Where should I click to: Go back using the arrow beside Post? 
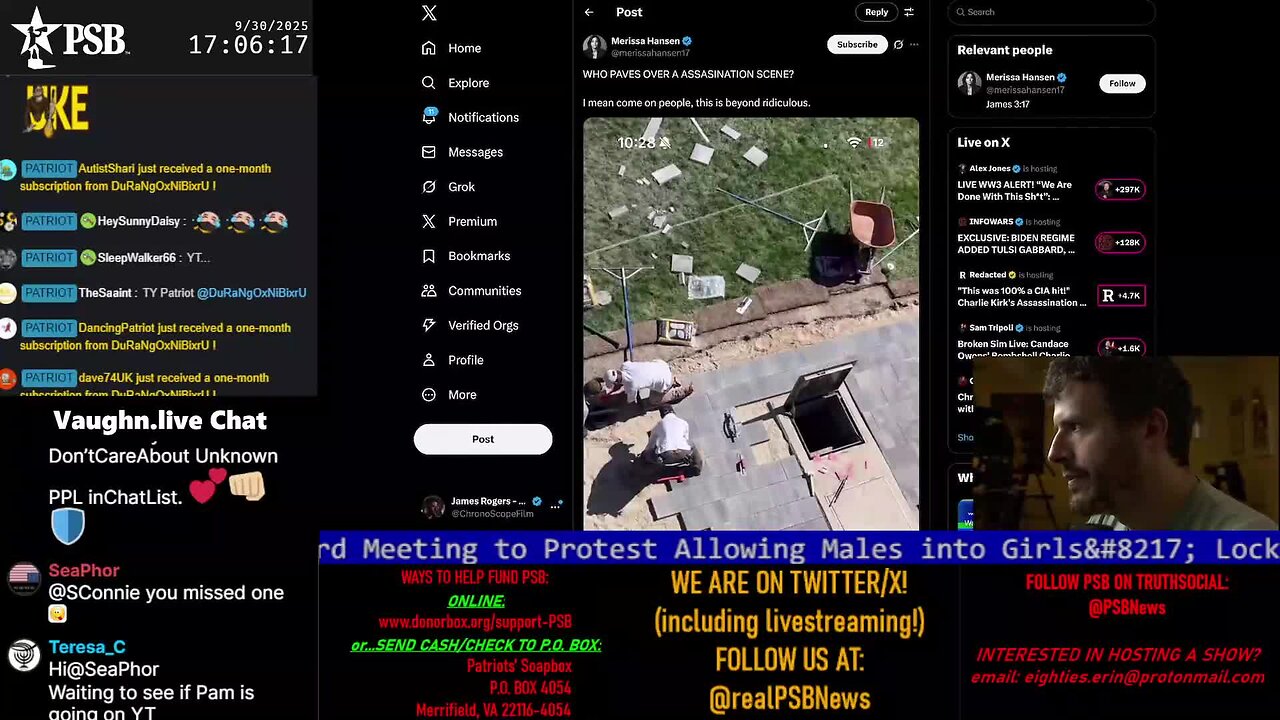[589, 12]
